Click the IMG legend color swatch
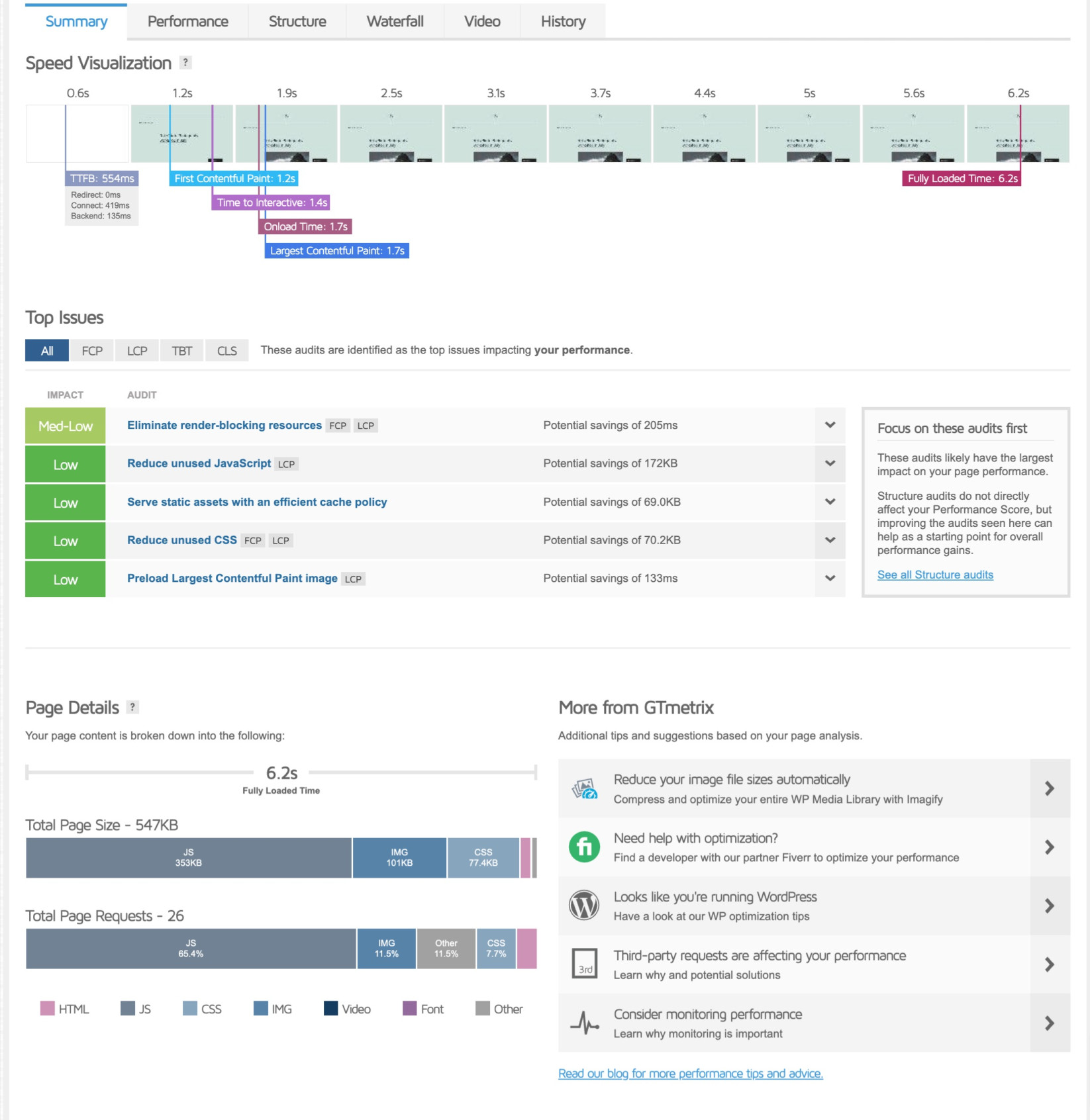The height and width of the screenshot is (1120, 1090). point(261,1008)
